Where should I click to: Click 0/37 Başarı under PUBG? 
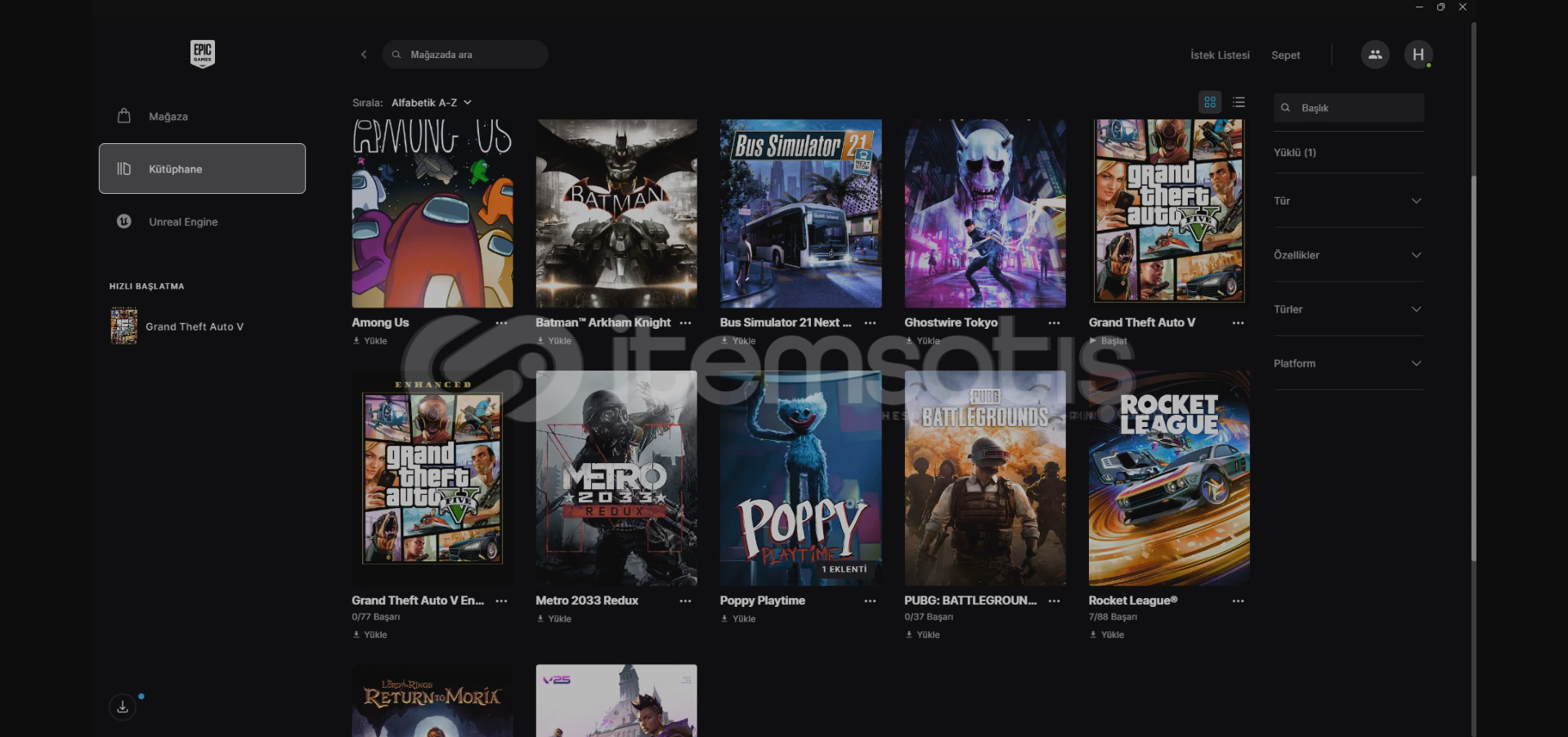point(929,617)
